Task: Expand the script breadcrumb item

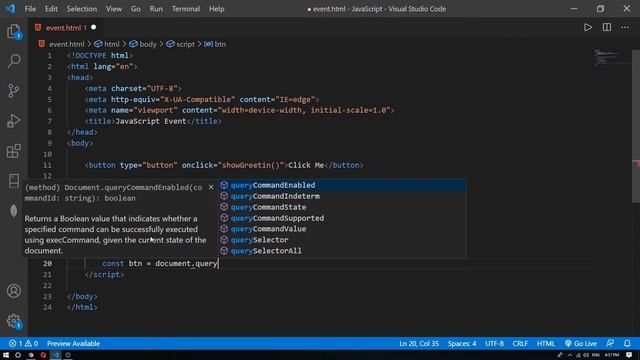Action: click(x=180, y=44)
